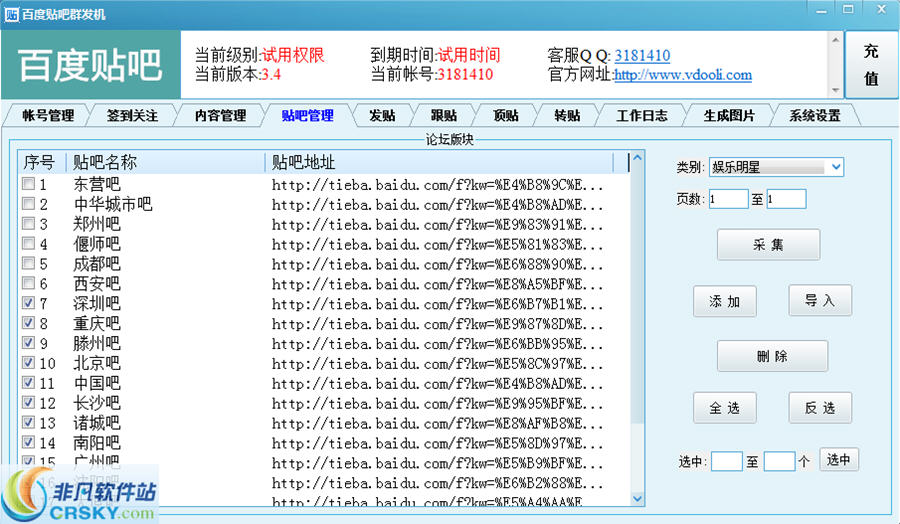Open 生成图片 tab

click(x=729, y=115)
